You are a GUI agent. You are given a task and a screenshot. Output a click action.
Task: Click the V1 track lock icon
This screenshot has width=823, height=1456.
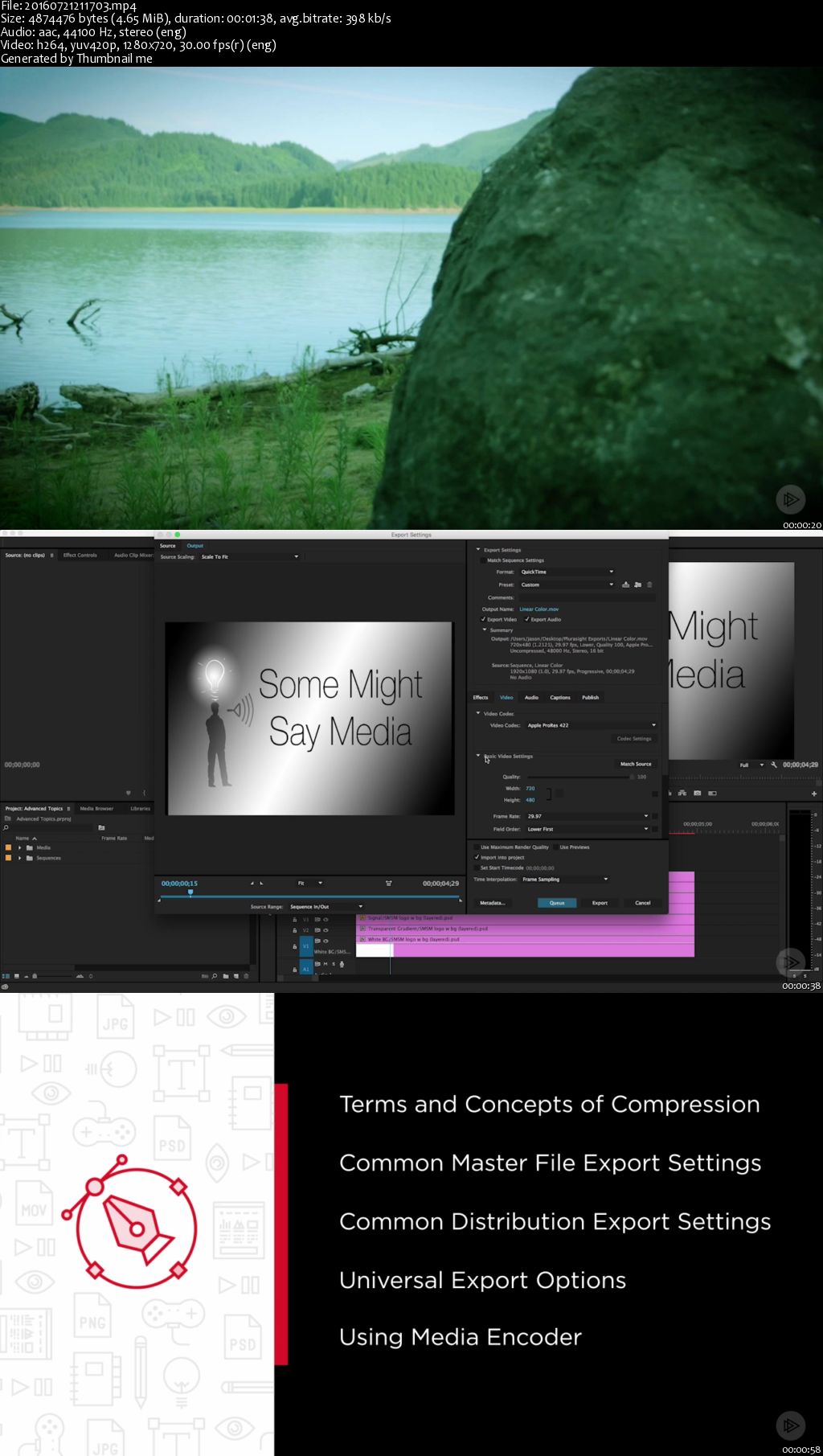coord(294,946)
